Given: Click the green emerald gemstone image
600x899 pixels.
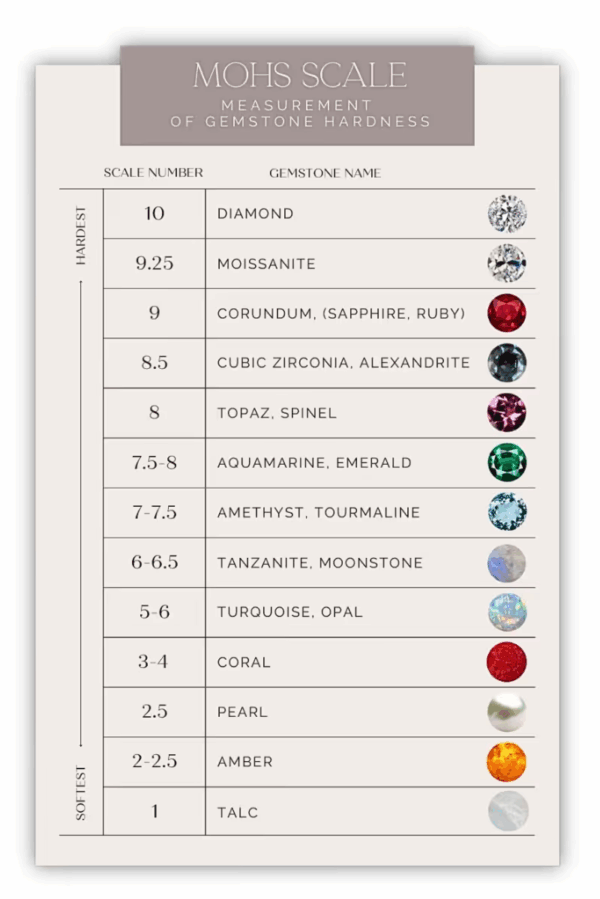Looking at the screenshot, I should (x=507, y=462).
